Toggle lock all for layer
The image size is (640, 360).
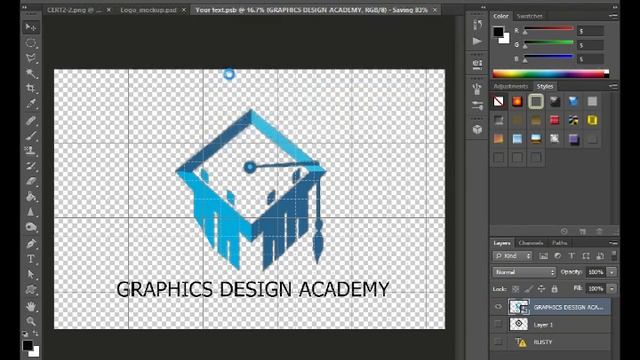tap(554, 289)
